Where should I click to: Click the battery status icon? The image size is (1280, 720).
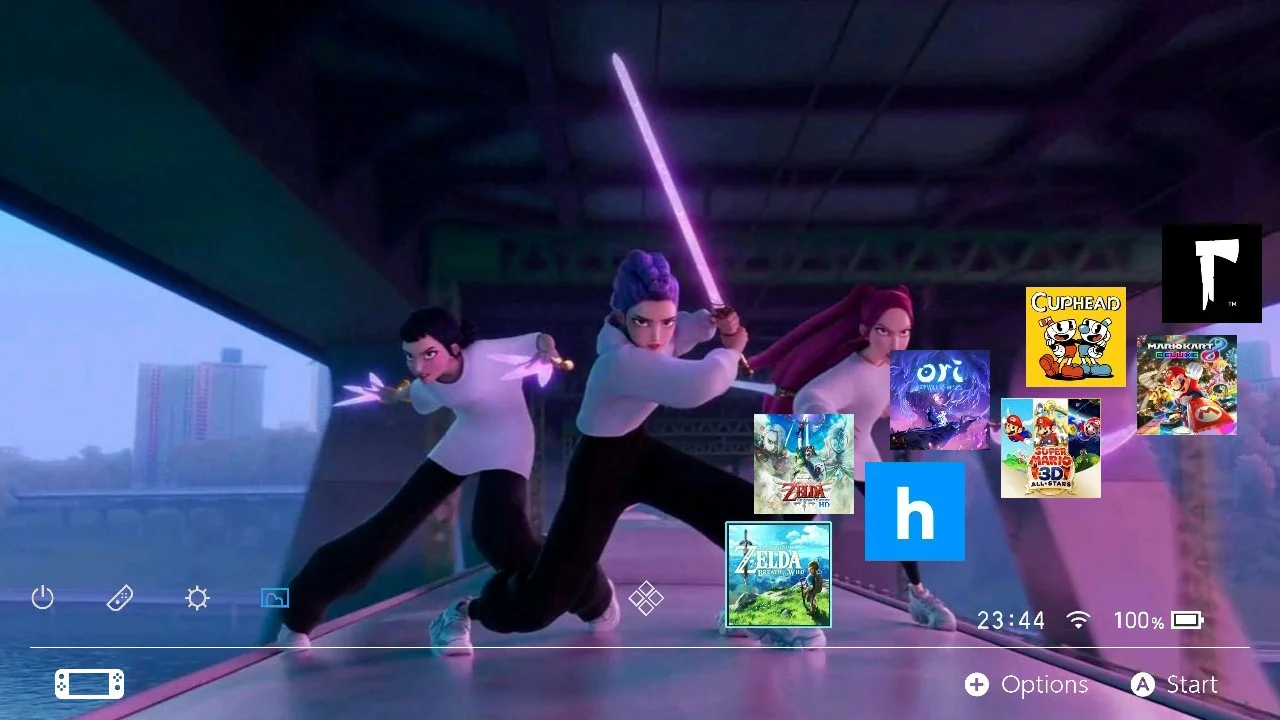coord(1188,621)
